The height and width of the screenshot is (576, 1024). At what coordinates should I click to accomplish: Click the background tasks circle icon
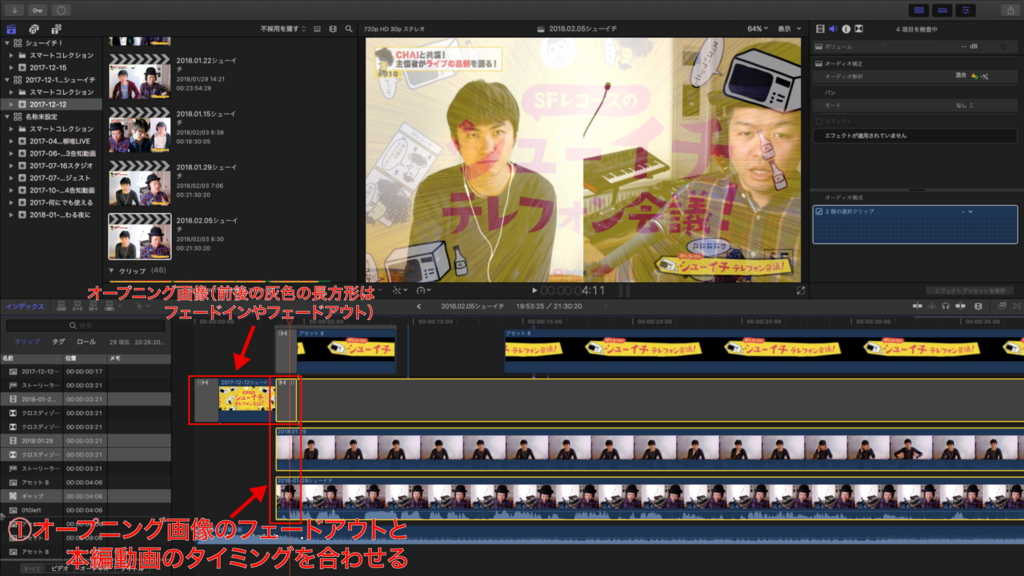[x=61, y=10]
